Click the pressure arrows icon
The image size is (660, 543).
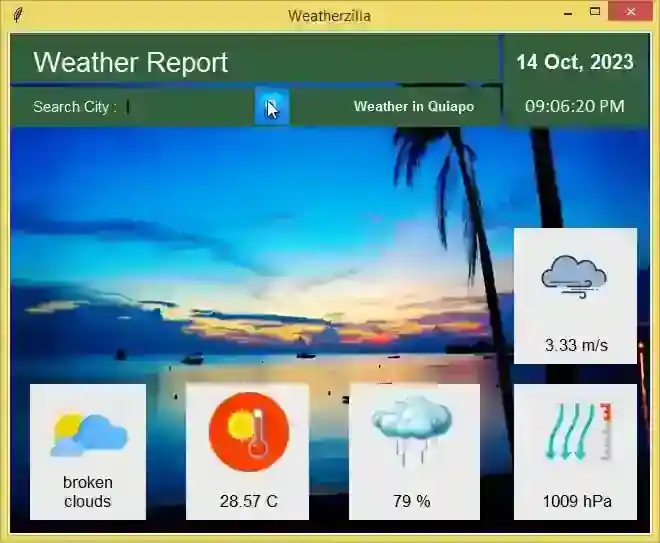(x=578, y=431)
